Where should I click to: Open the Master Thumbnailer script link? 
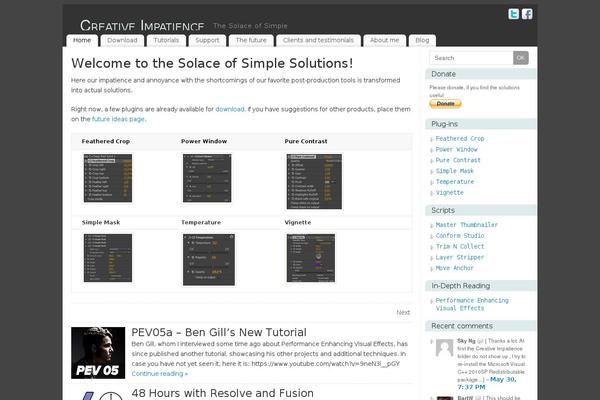[x=467, y=225]
